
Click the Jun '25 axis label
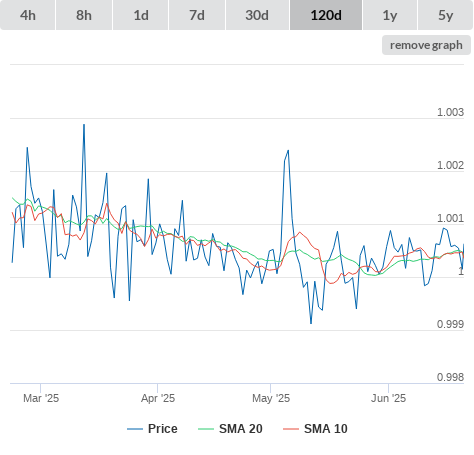pos(389,398)
